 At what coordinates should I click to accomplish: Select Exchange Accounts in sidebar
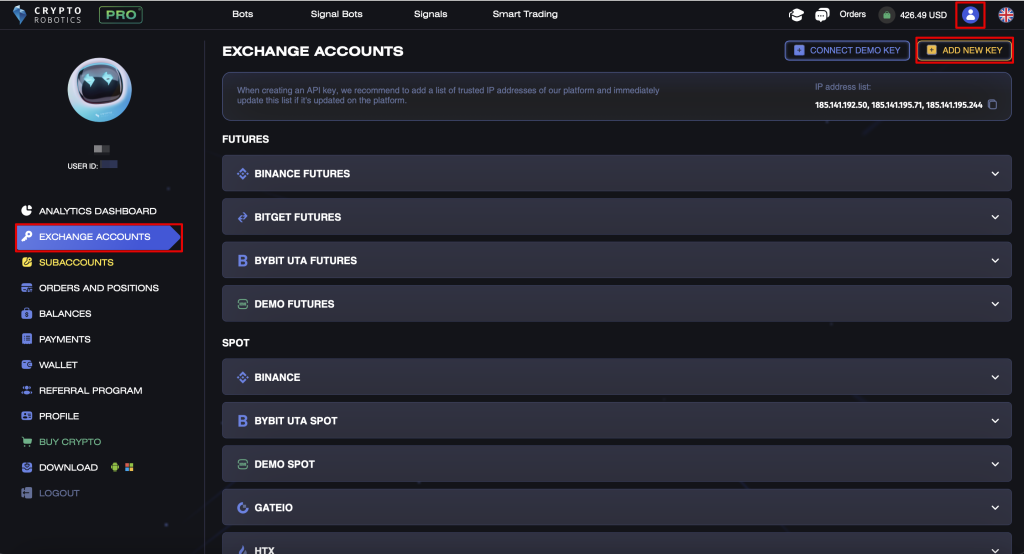[98, 236]
